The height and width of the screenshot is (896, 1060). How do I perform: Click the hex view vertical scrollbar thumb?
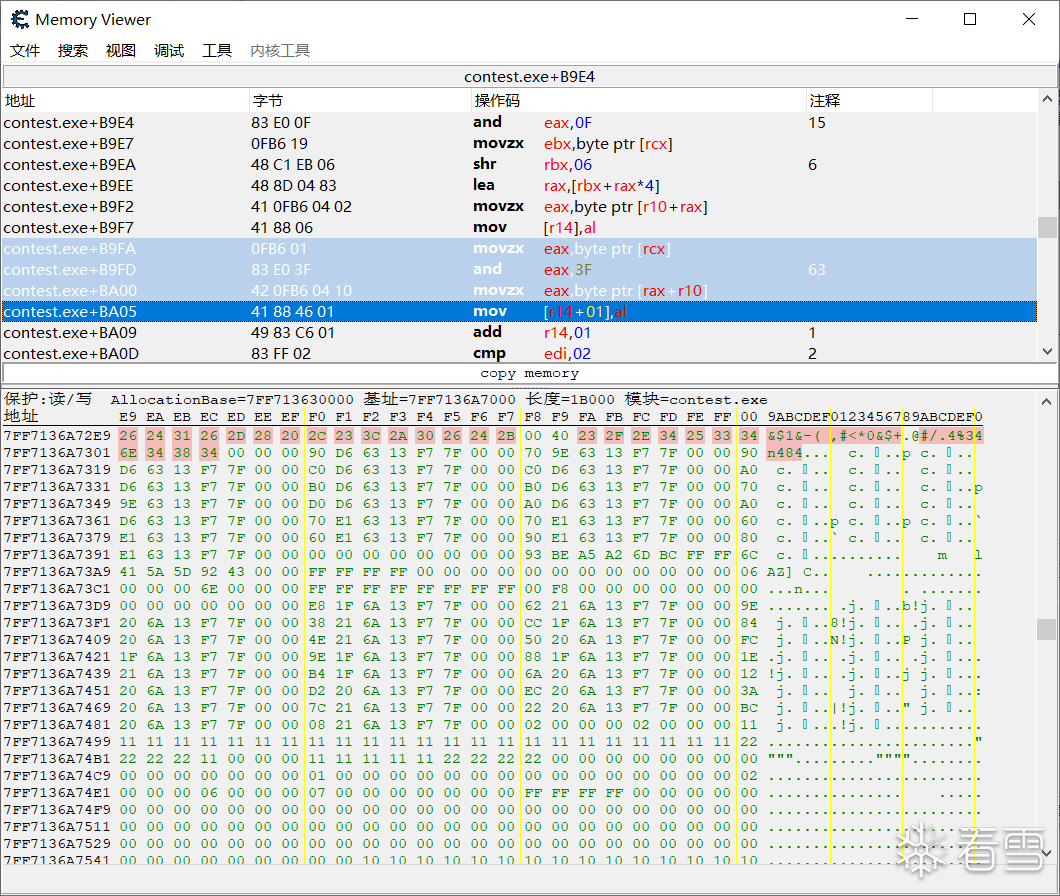[x=1047, y=630]
